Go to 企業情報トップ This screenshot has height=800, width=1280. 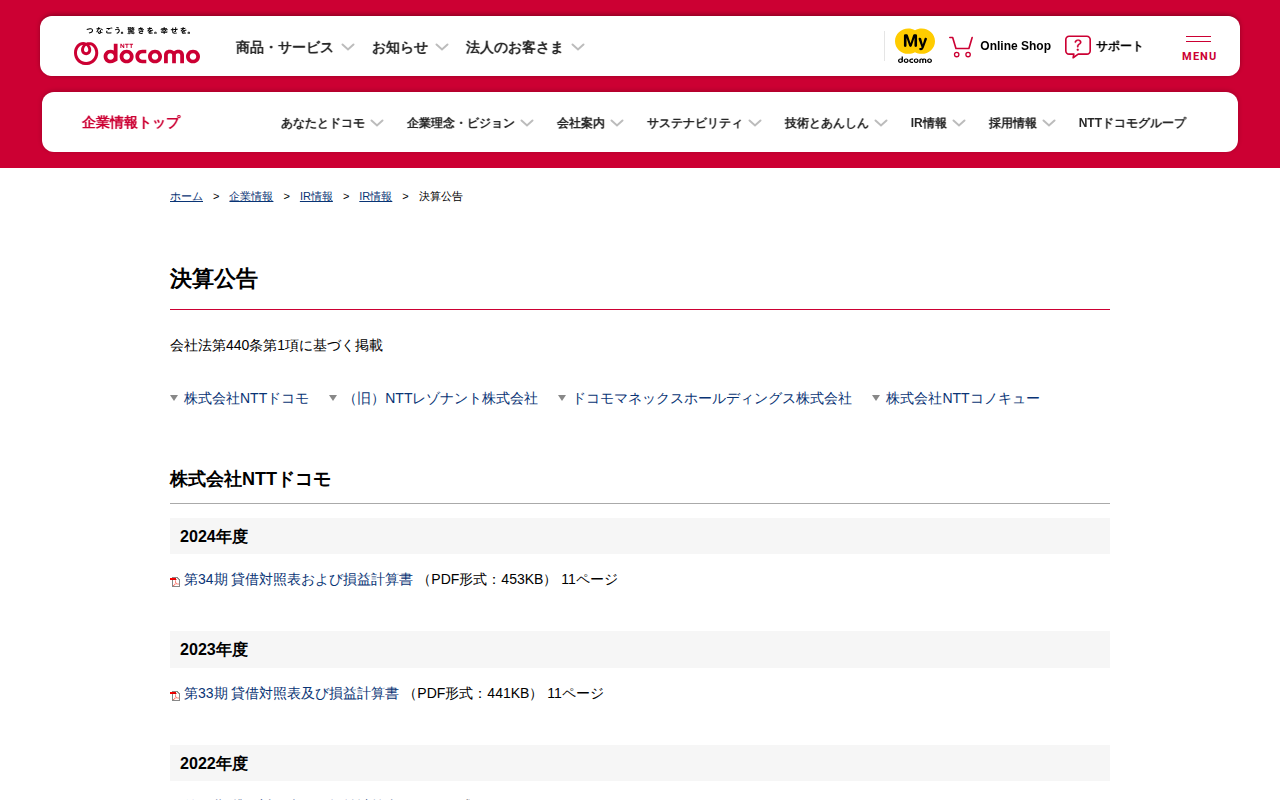pyautogui.click(x=131, y=122)
